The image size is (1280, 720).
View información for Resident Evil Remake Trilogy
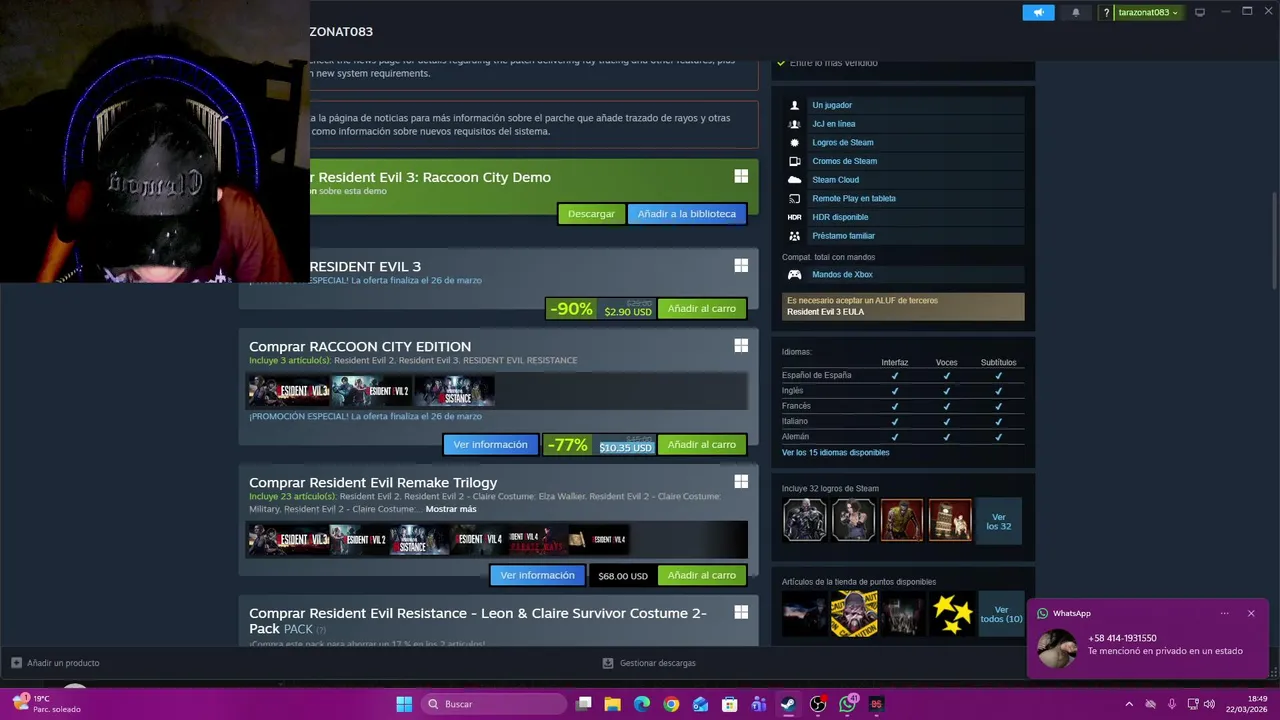537,576
